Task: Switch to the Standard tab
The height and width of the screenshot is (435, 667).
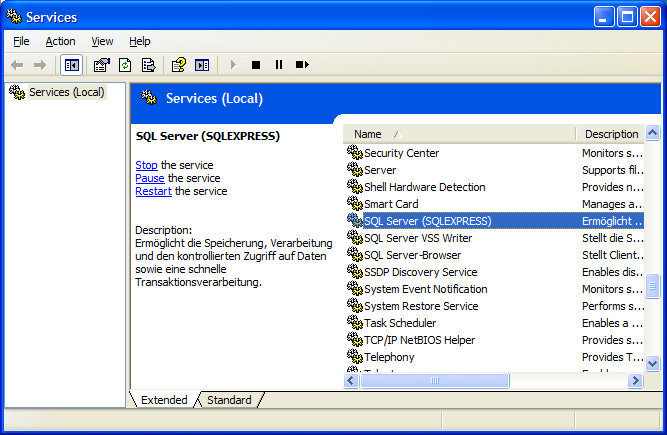Action: pyautogui.click(x=229, y=400)
